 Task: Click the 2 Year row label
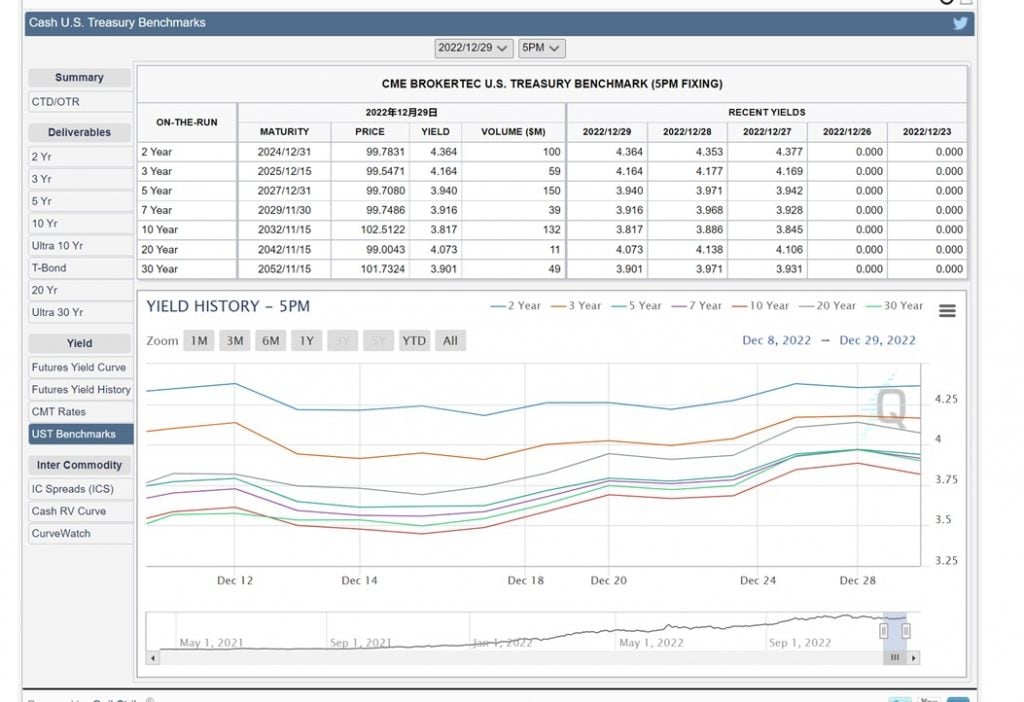tap(157, 152)
